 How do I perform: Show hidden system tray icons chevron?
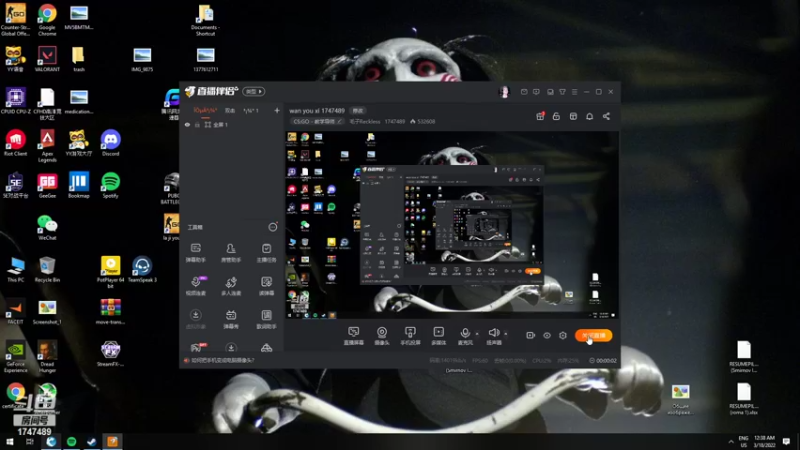click(731, 441)
